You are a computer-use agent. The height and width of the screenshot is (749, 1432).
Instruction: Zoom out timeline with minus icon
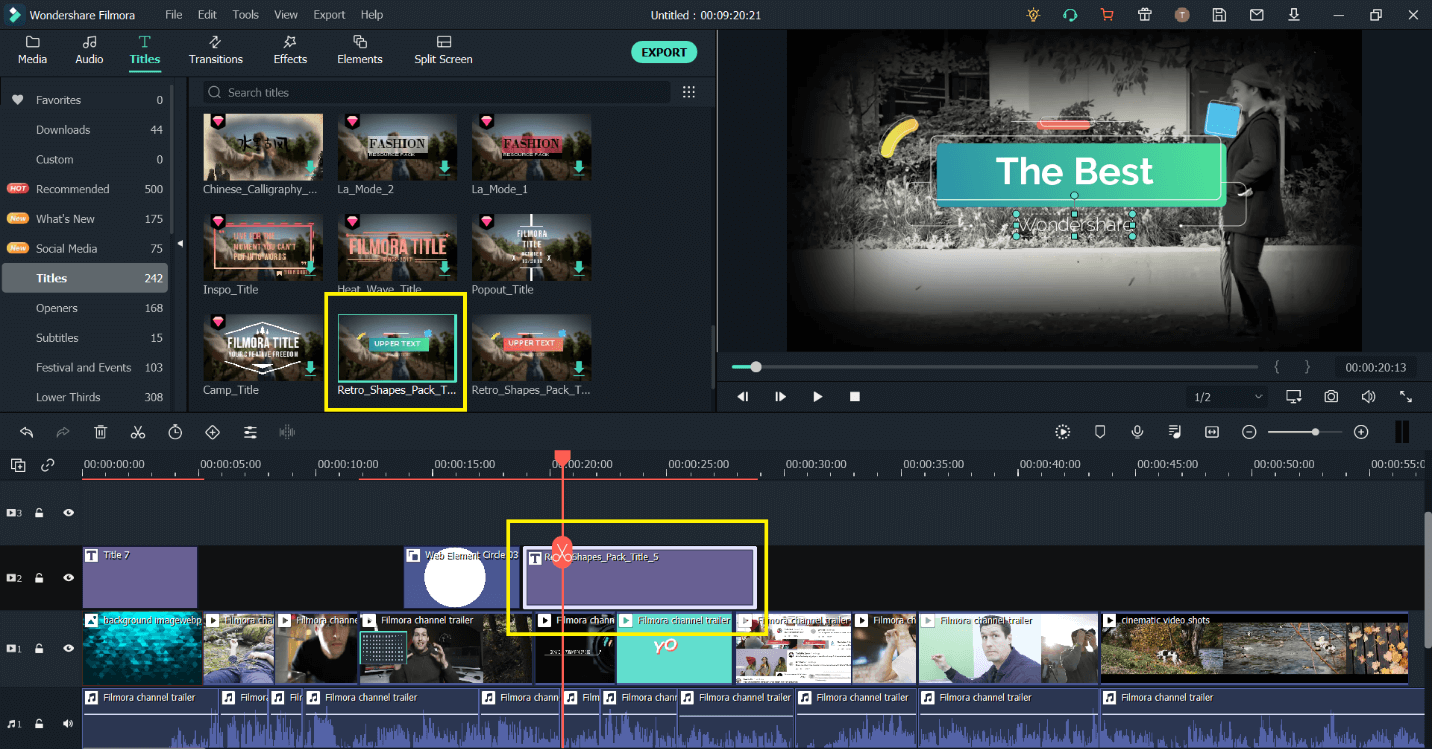(x=1249, y=432)
